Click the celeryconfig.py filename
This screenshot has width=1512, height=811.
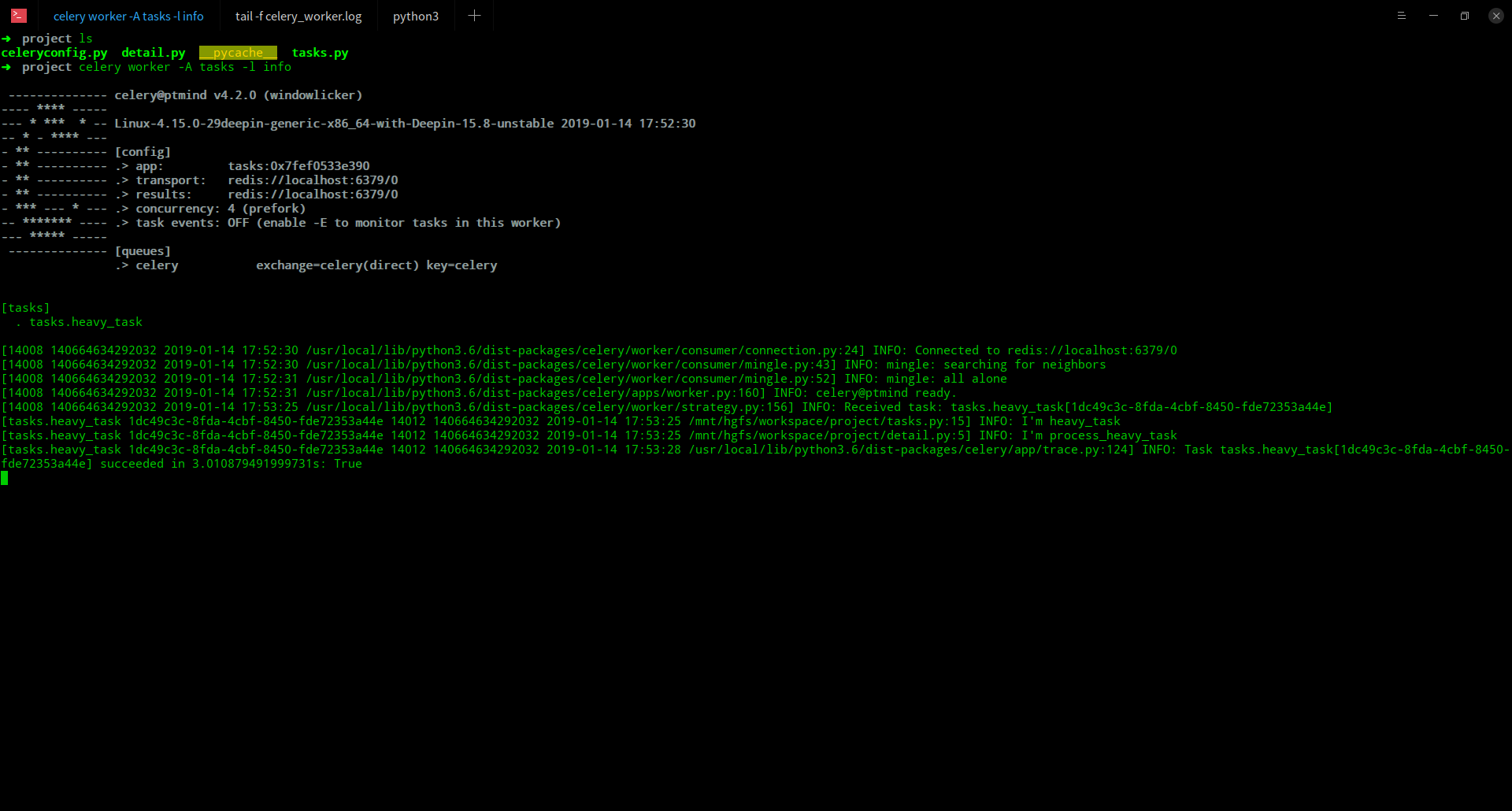54,53
